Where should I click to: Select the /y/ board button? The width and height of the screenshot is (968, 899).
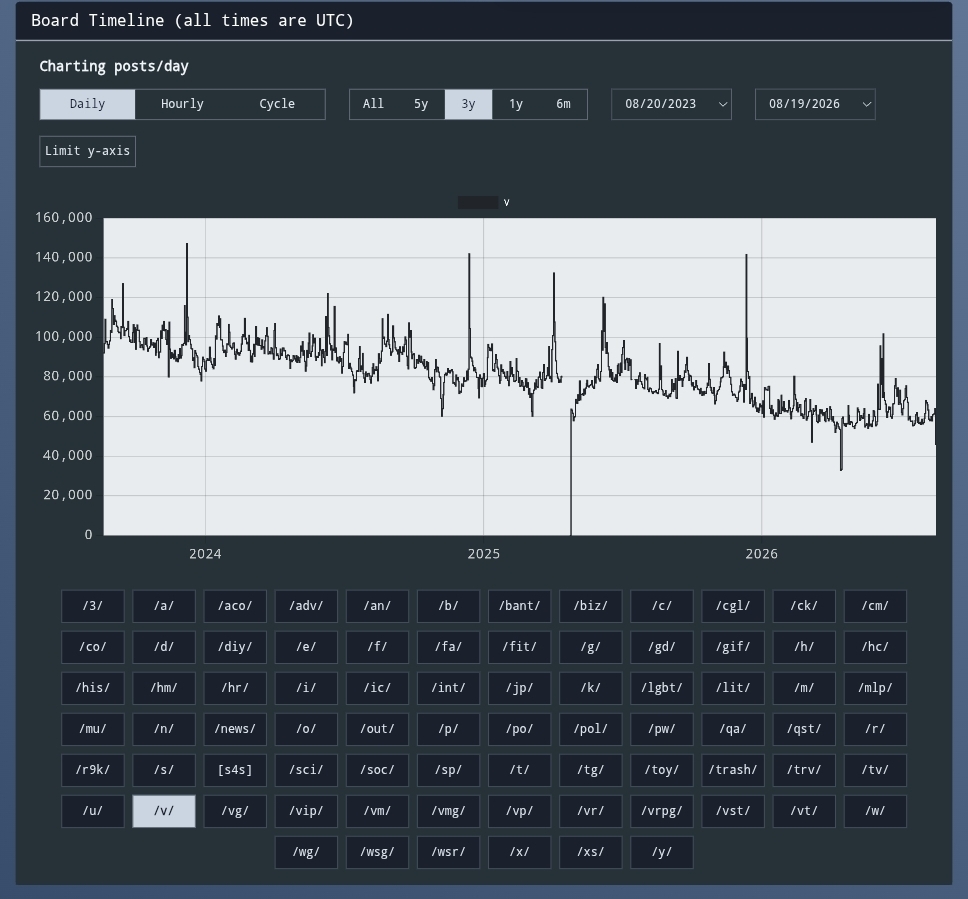[x=662, y=853]
